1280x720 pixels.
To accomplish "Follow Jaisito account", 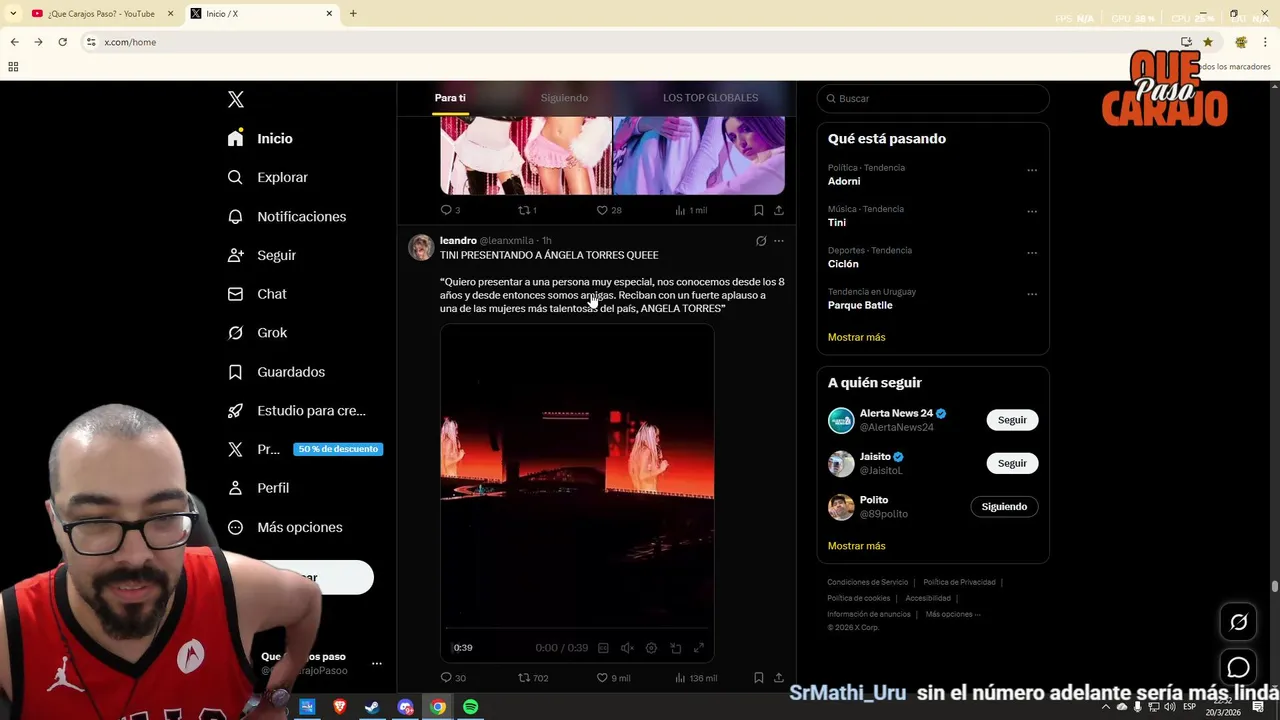I will (1012, 463).
